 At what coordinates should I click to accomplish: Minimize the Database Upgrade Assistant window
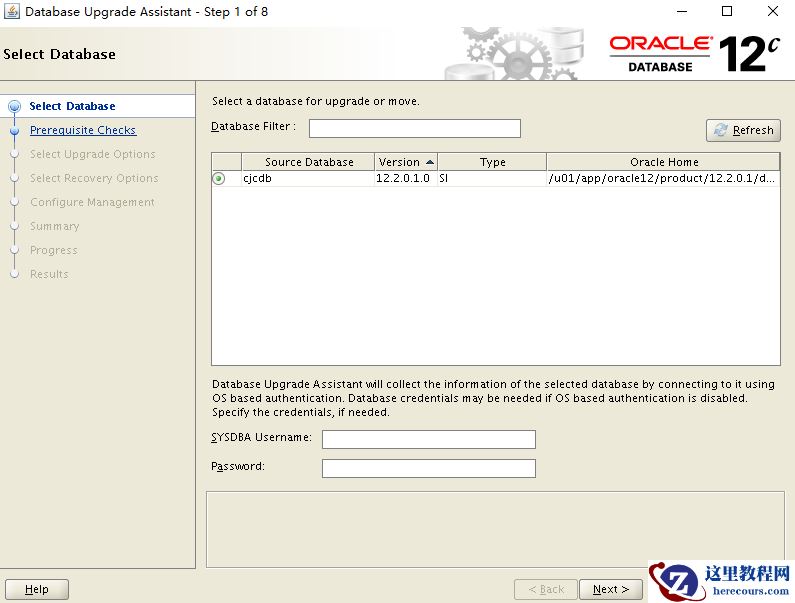point(682,11)
